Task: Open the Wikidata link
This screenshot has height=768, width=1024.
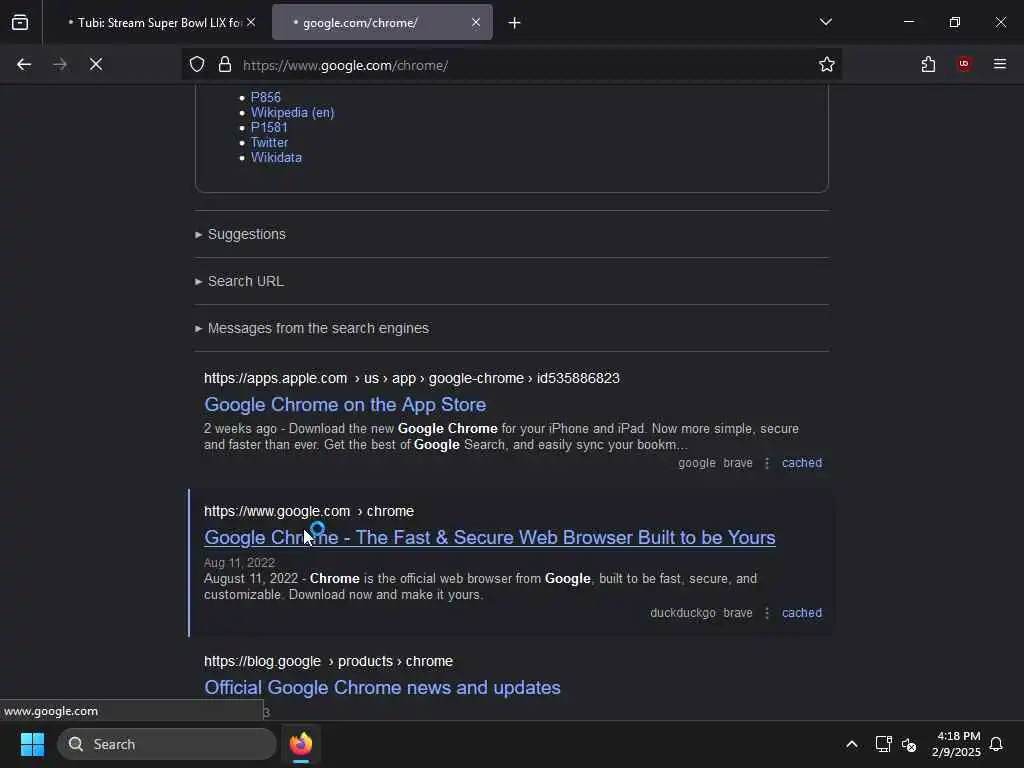Action: [276, 157]
